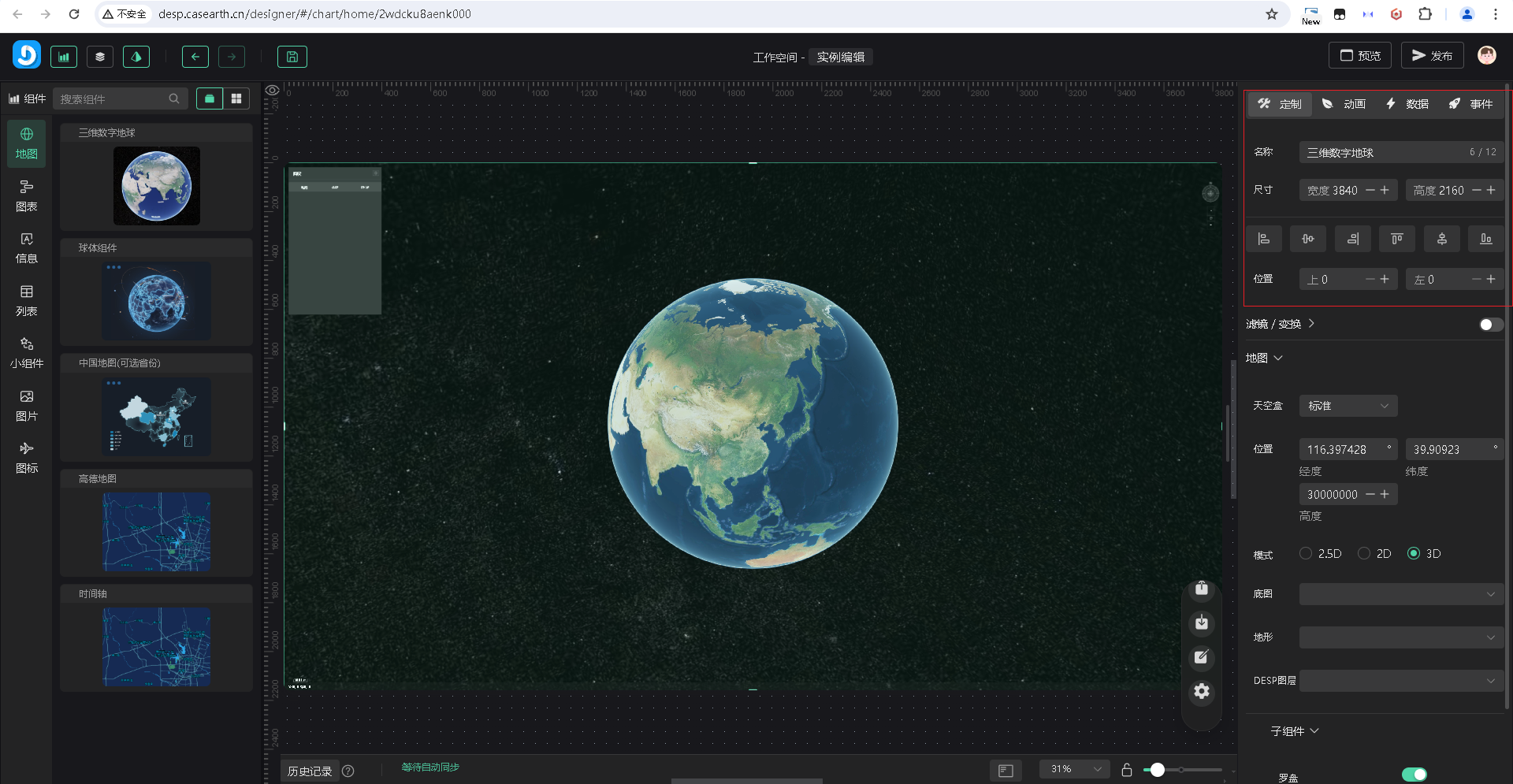Viewport: 1513px width, 784px height.
Task: Click the canvas zoom slider handle
Action: point(1157,770)
